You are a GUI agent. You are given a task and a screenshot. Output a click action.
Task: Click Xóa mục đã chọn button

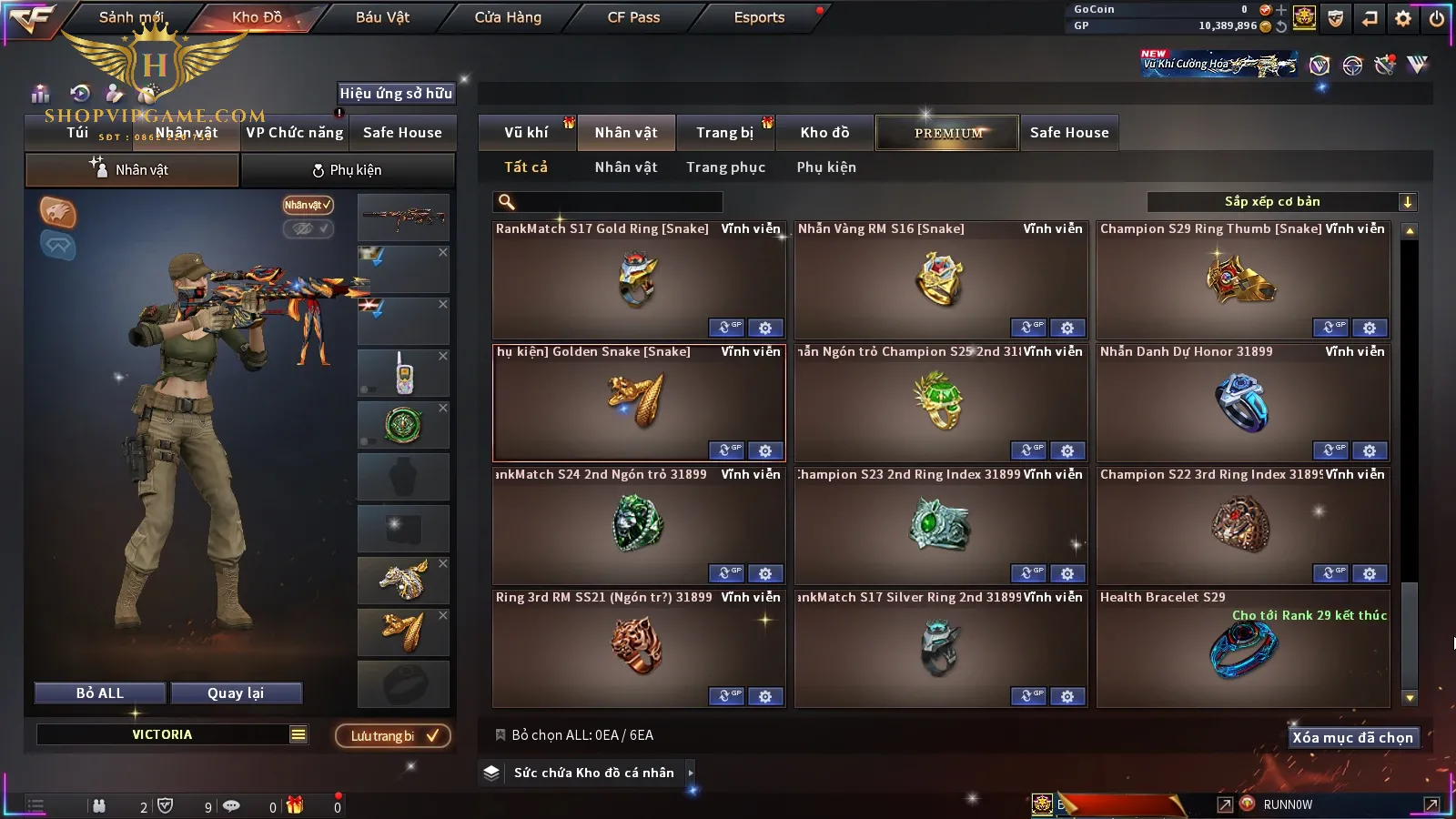pyautogui.click(x=1352, y=737)
